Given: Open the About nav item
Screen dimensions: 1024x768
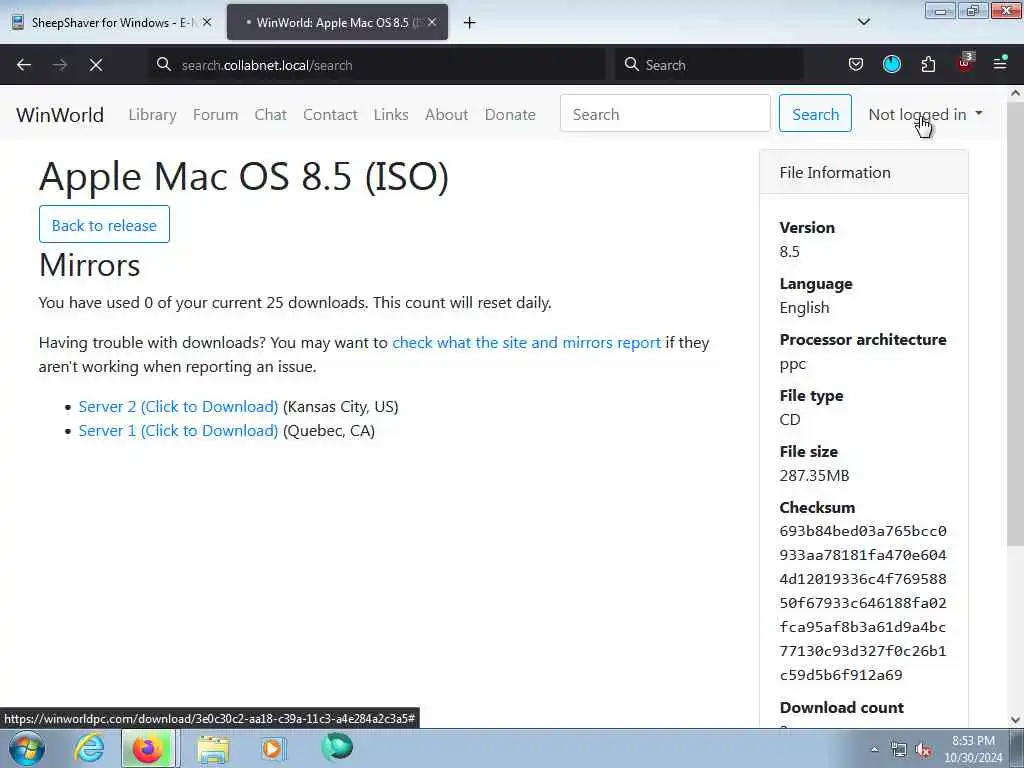Looking at the screenshot, I should click(447, 114).
